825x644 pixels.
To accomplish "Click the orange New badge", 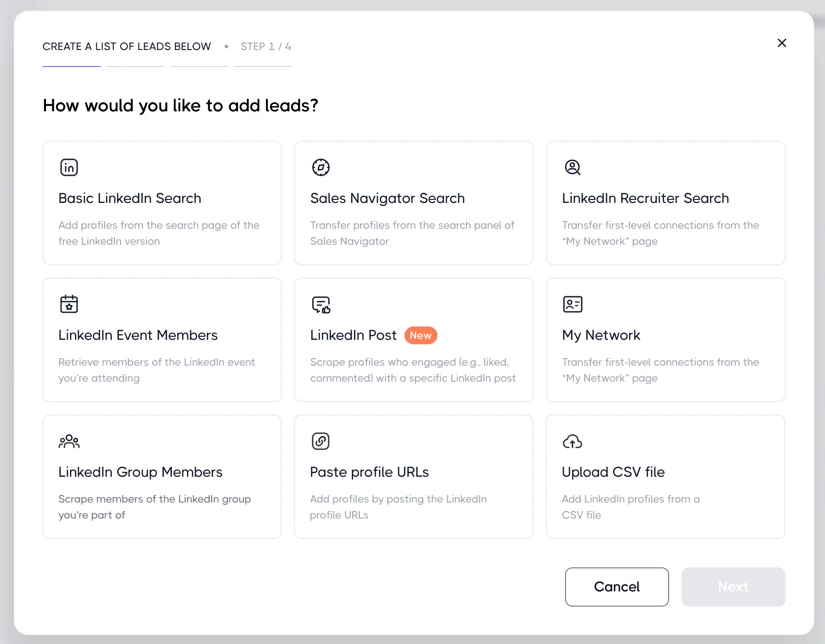I will [x=420, y=335].
